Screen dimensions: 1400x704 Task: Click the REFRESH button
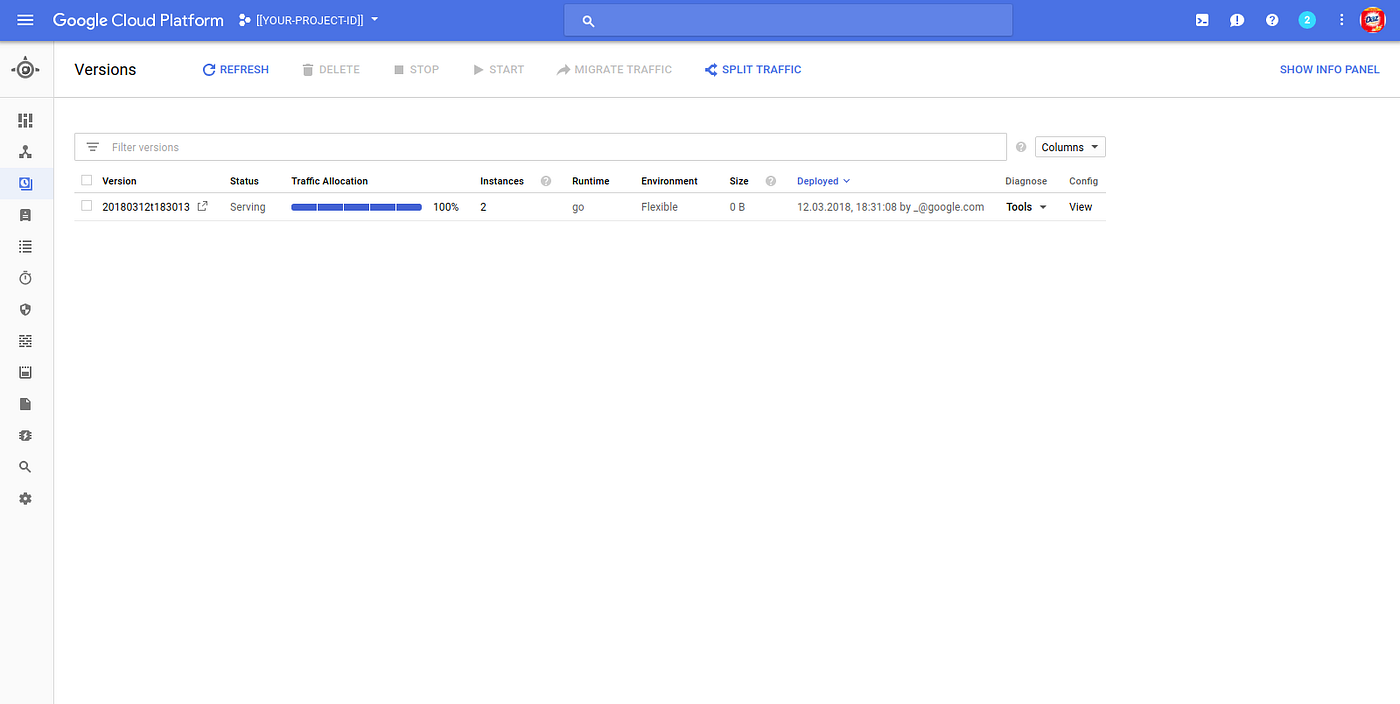235,69
